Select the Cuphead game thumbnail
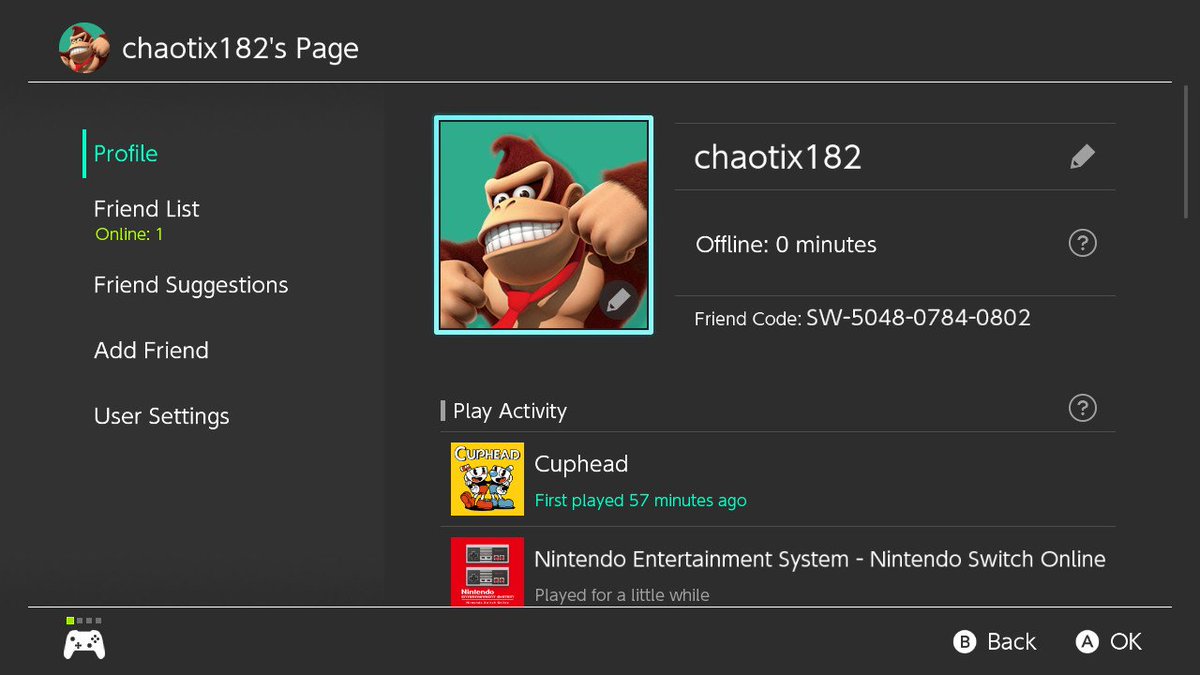Image resolution: width=1200 pixels, height=675 pixels. point(487,479)
